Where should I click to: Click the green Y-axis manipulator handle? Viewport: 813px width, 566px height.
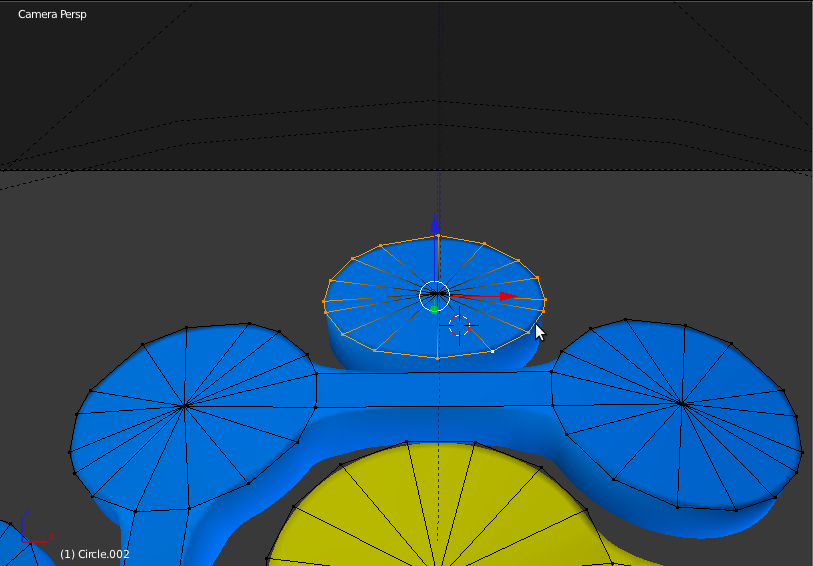(434, 309)
